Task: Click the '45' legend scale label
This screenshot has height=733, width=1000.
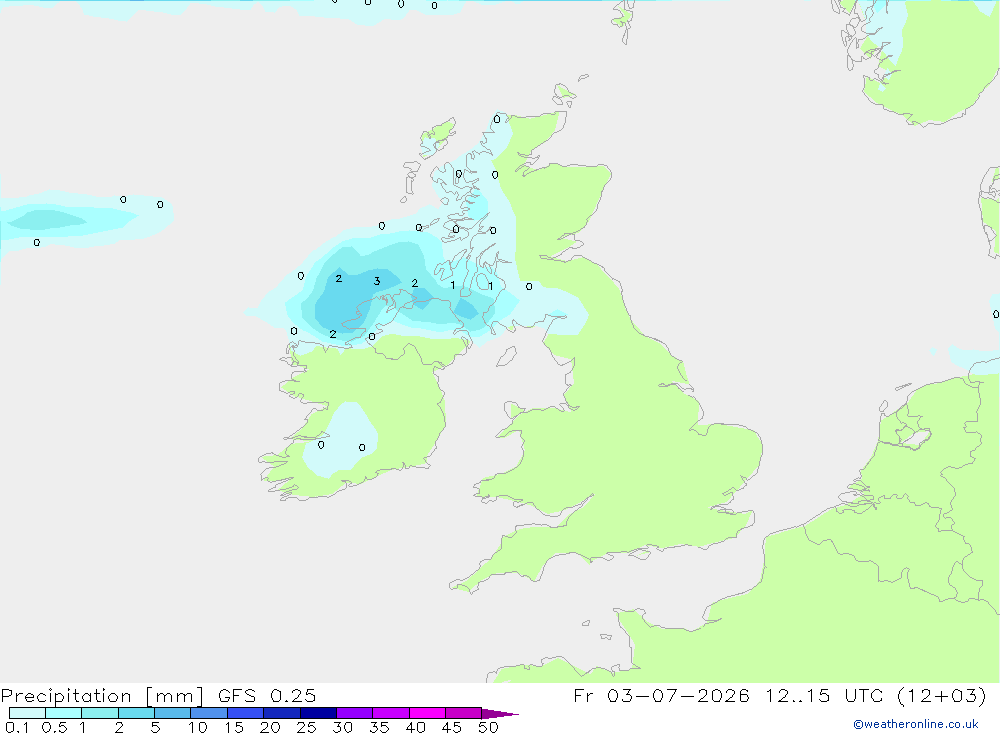Action: coord(452,727)
